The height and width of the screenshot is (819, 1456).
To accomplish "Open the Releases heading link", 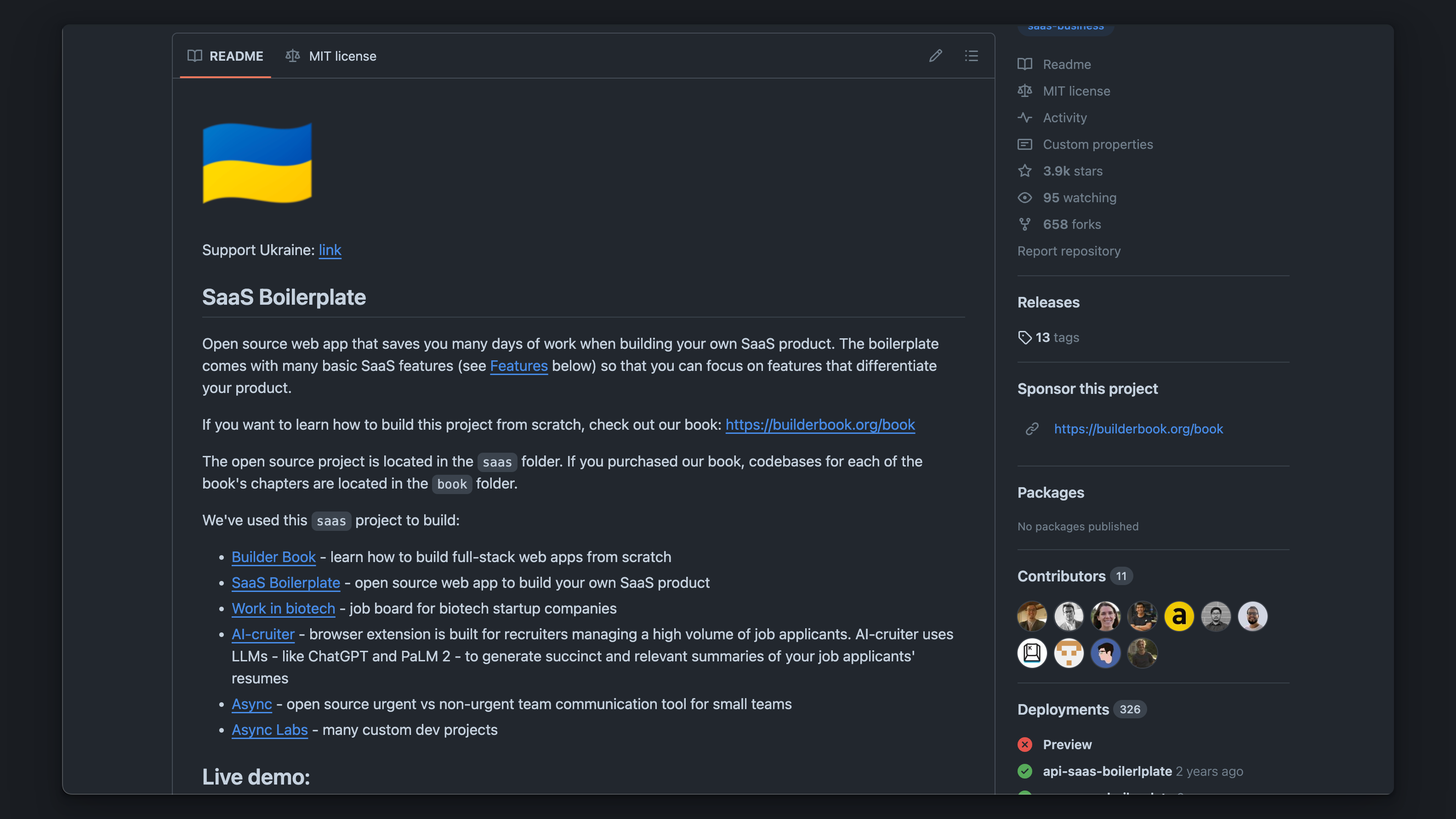I will 1048,302.
